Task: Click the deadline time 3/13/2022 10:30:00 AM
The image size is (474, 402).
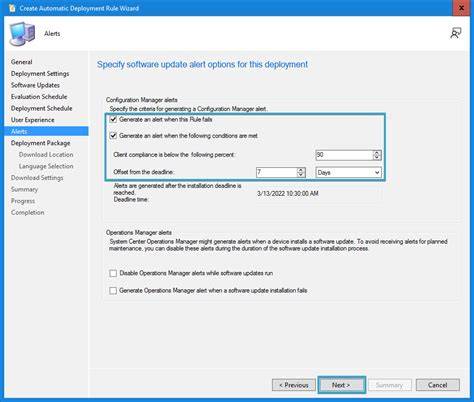Action: (x=288, y=193)
